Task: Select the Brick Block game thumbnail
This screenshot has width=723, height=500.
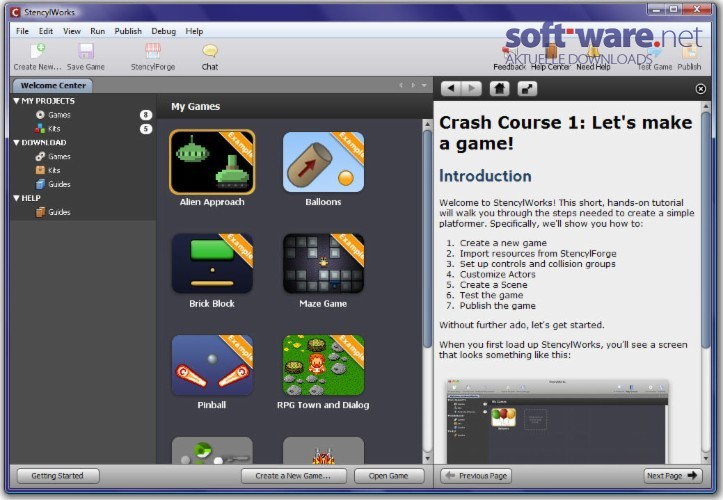Action: point(212,263)
